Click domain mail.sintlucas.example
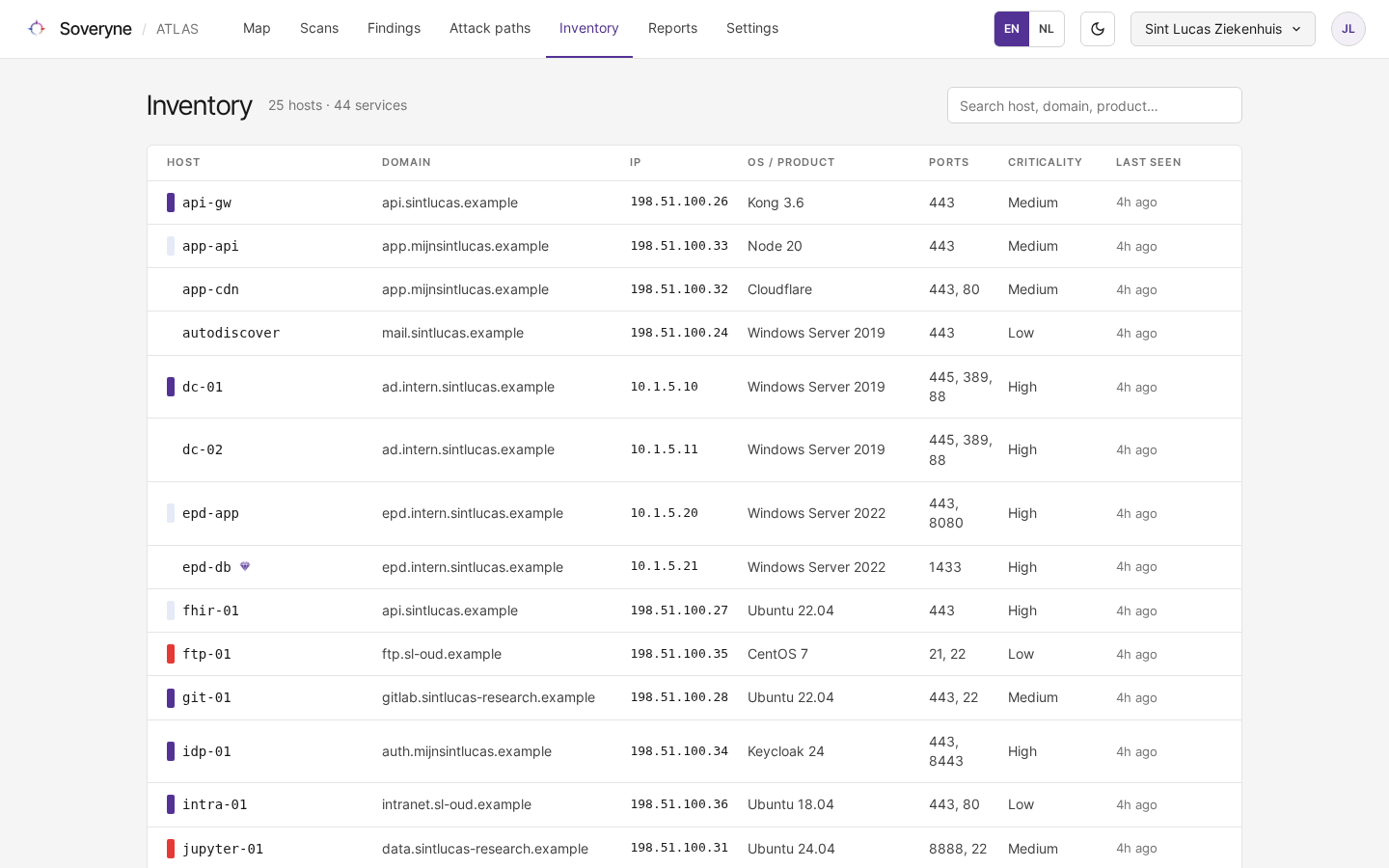 (x=452, y=333)
